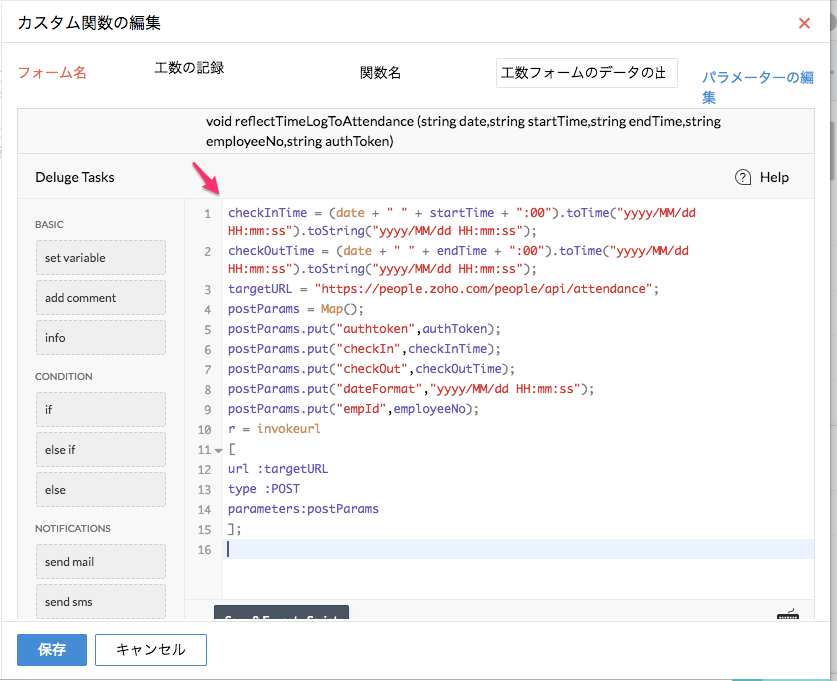Select the 'info' task block
The width and height of the screenshot is (837, 681).
click(101, 338)
